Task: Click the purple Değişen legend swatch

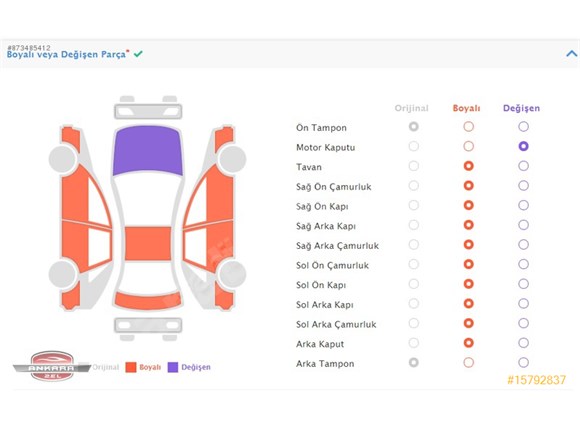Action: coord(173,367)
